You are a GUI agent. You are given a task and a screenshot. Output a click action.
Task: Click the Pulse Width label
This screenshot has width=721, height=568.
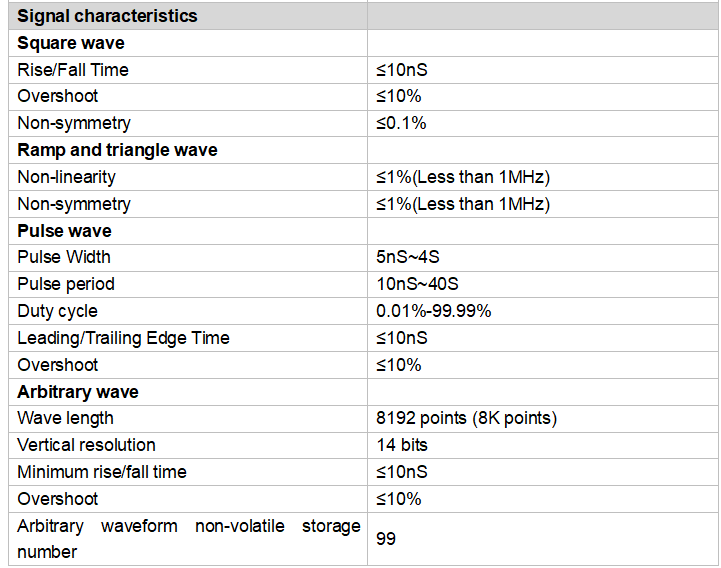tap(64, 257)
